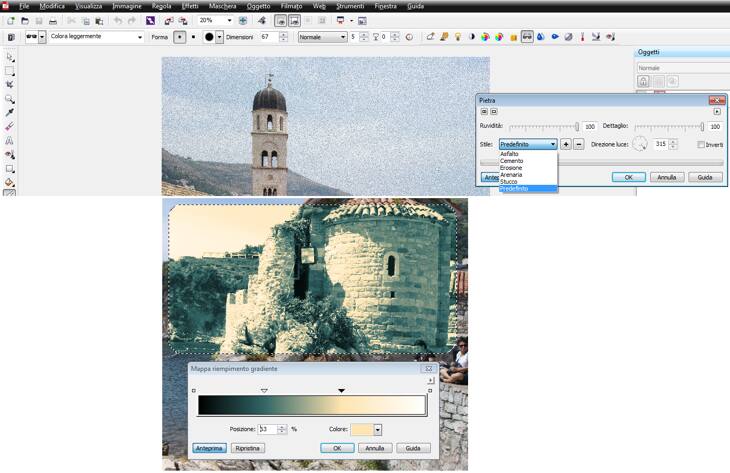This screenshot has width=730, height=473.
Task: Open the zoom level dropdown showing 20%
Action: (229, 20)
